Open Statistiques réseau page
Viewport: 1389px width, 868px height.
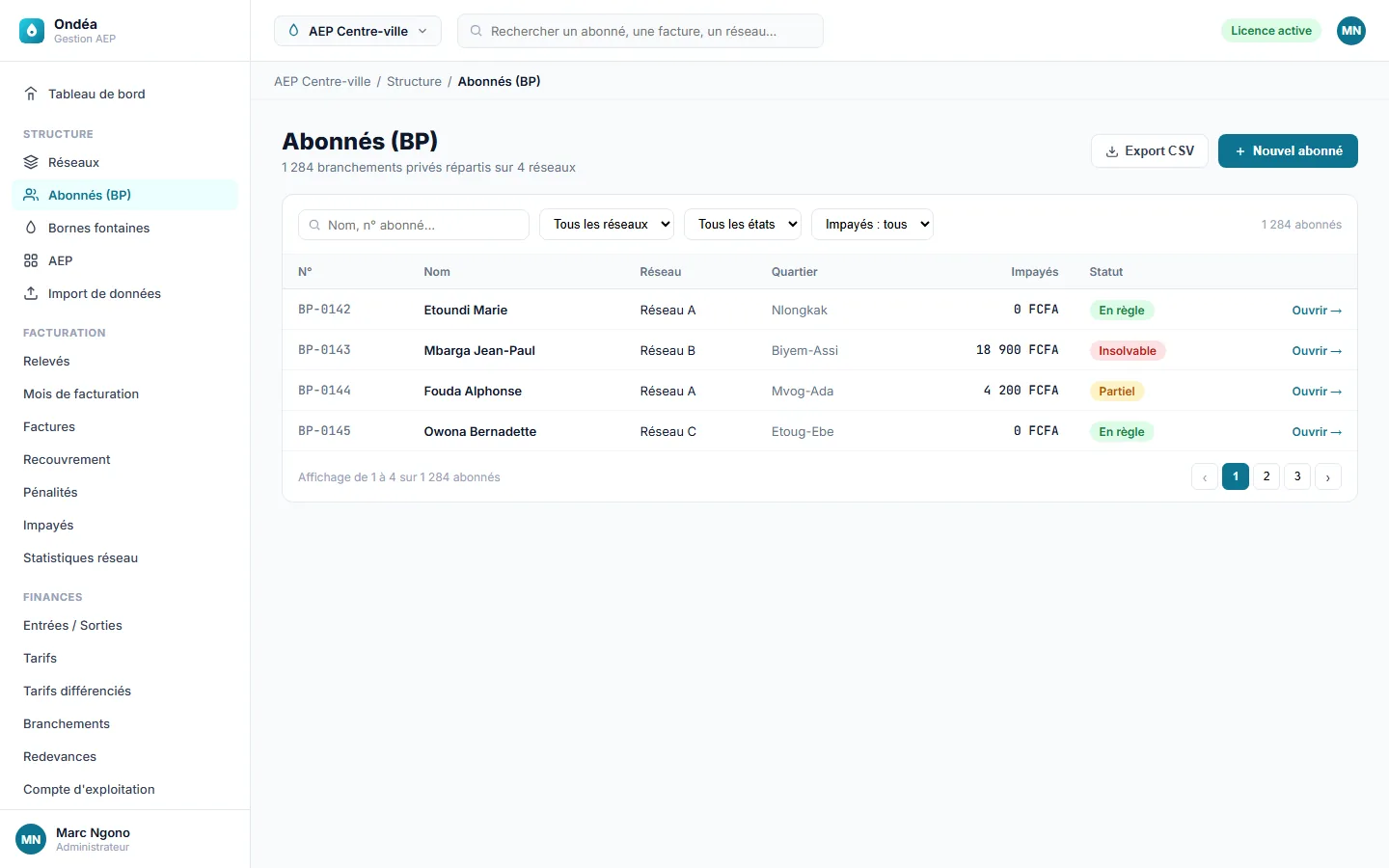pyautogui.click(x=124, y=557)
